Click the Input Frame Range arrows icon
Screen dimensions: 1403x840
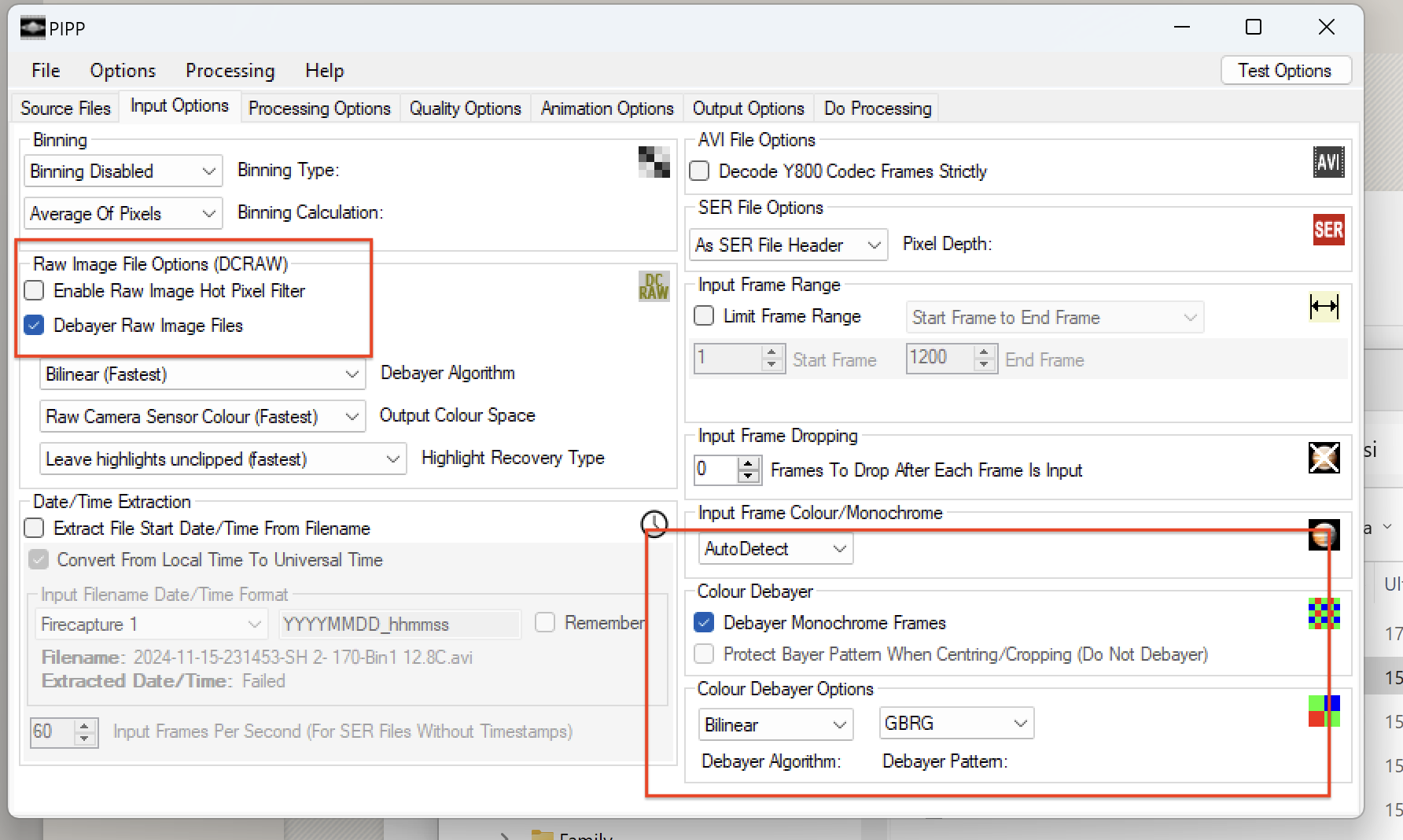coord(1324,307)
